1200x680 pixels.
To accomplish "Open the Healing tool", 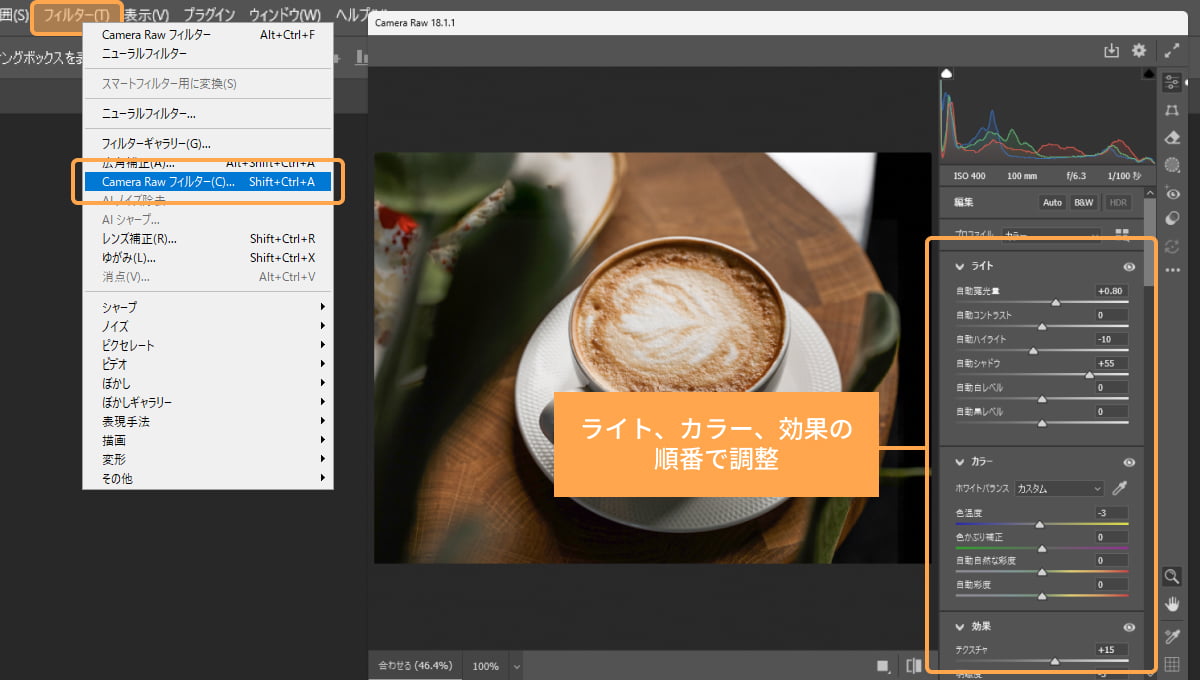I will click(1172, 138).
